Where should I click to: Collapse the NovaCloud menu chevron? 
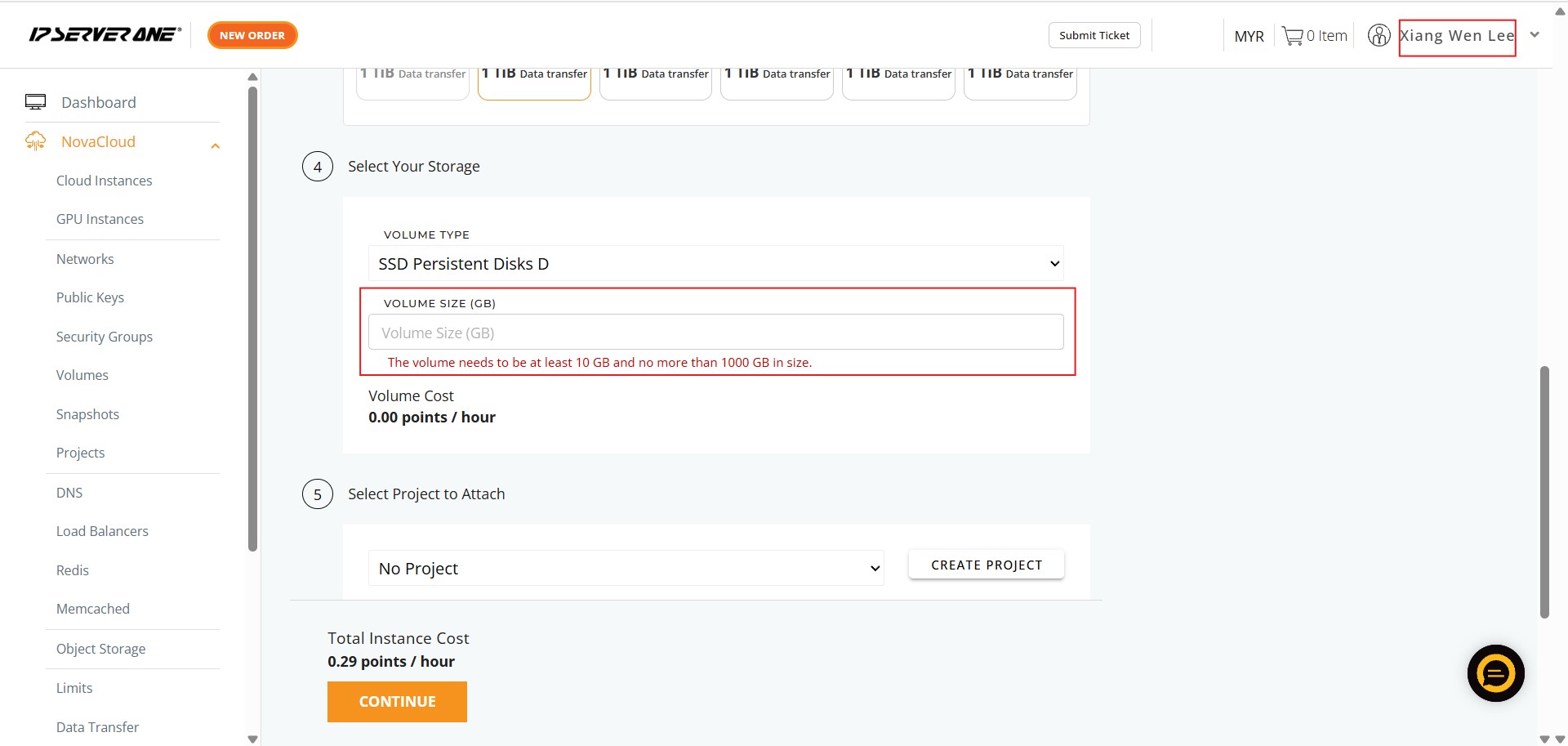[216, 145]
